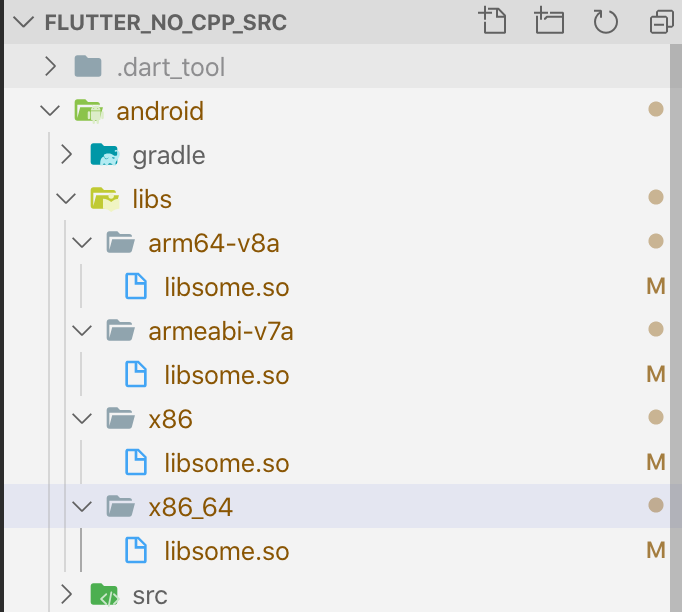Select the armeabi-v7a folder label
The image size is (682, 612).
tap(220, 331)
